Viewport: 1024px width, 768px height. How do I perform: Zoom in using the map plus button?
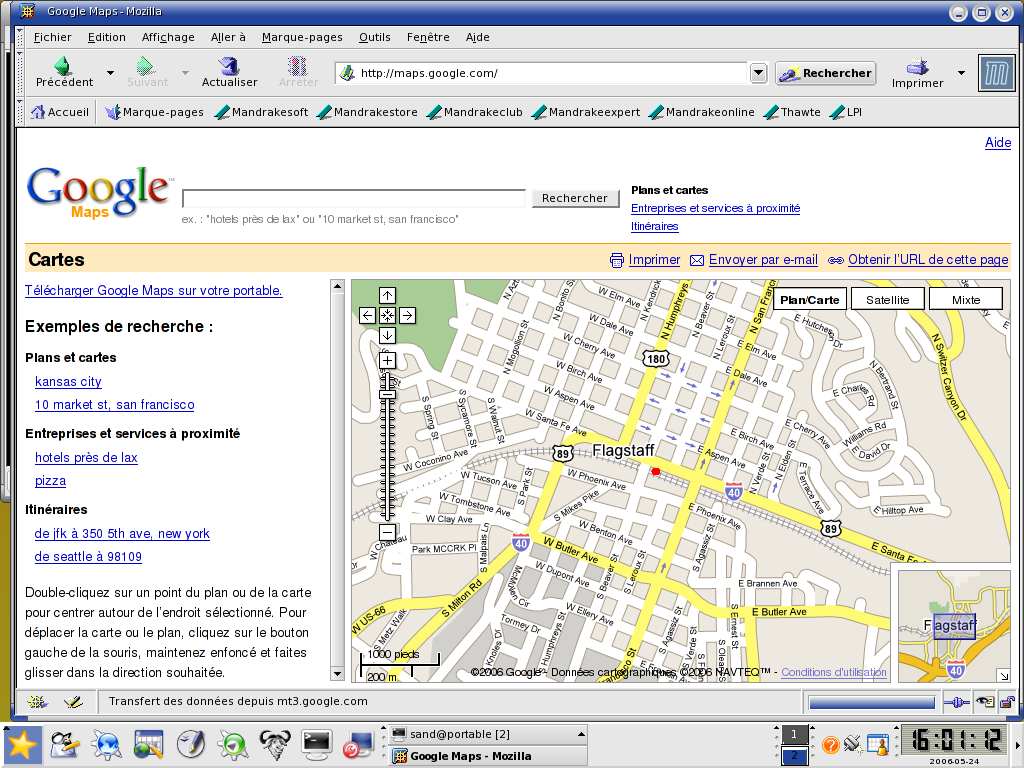(387, 360)
